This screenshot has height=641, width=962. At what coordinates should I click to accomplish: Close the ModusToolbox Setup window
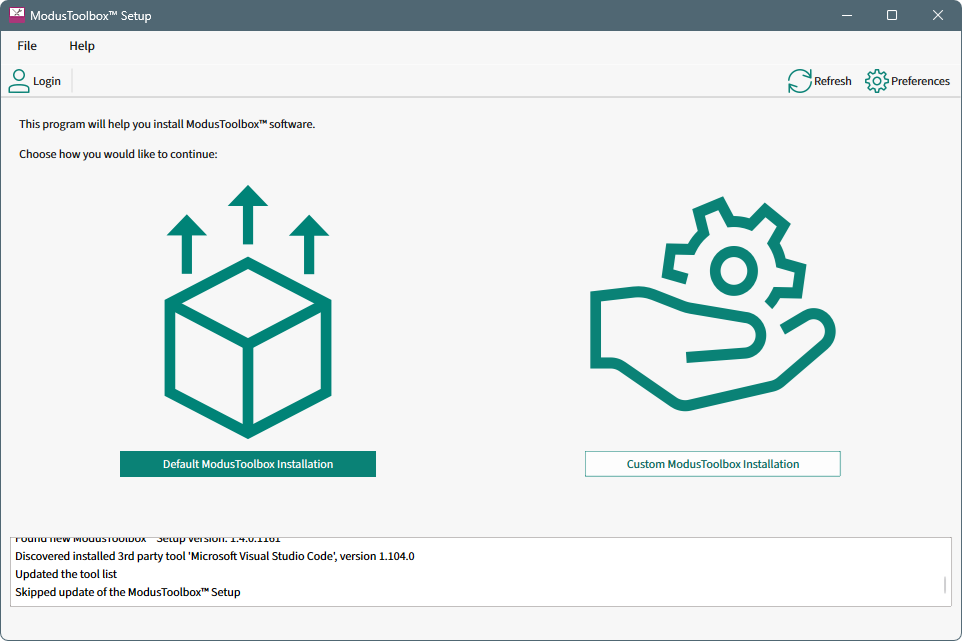(x=938, y=16)
